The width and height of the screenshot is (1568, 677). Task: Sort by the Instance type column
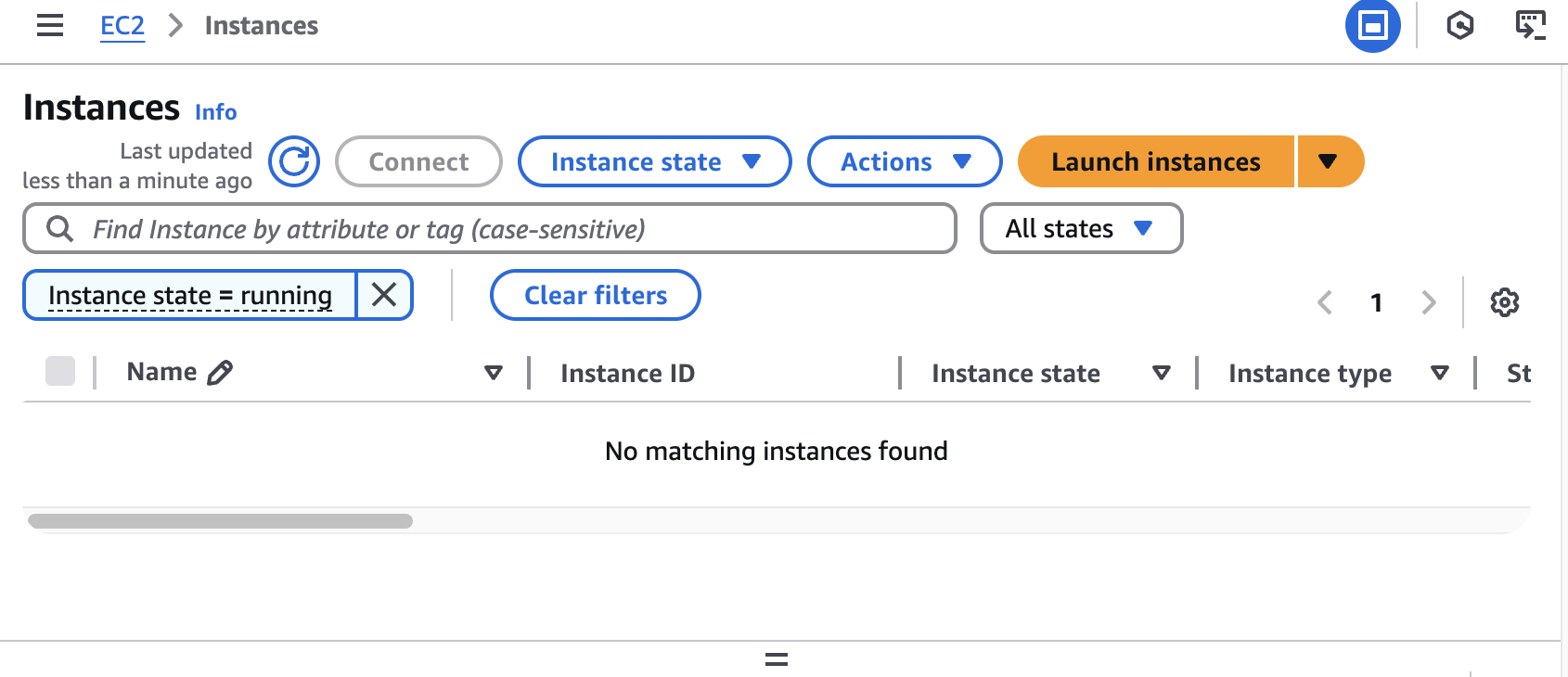(x=1439, y=373)
